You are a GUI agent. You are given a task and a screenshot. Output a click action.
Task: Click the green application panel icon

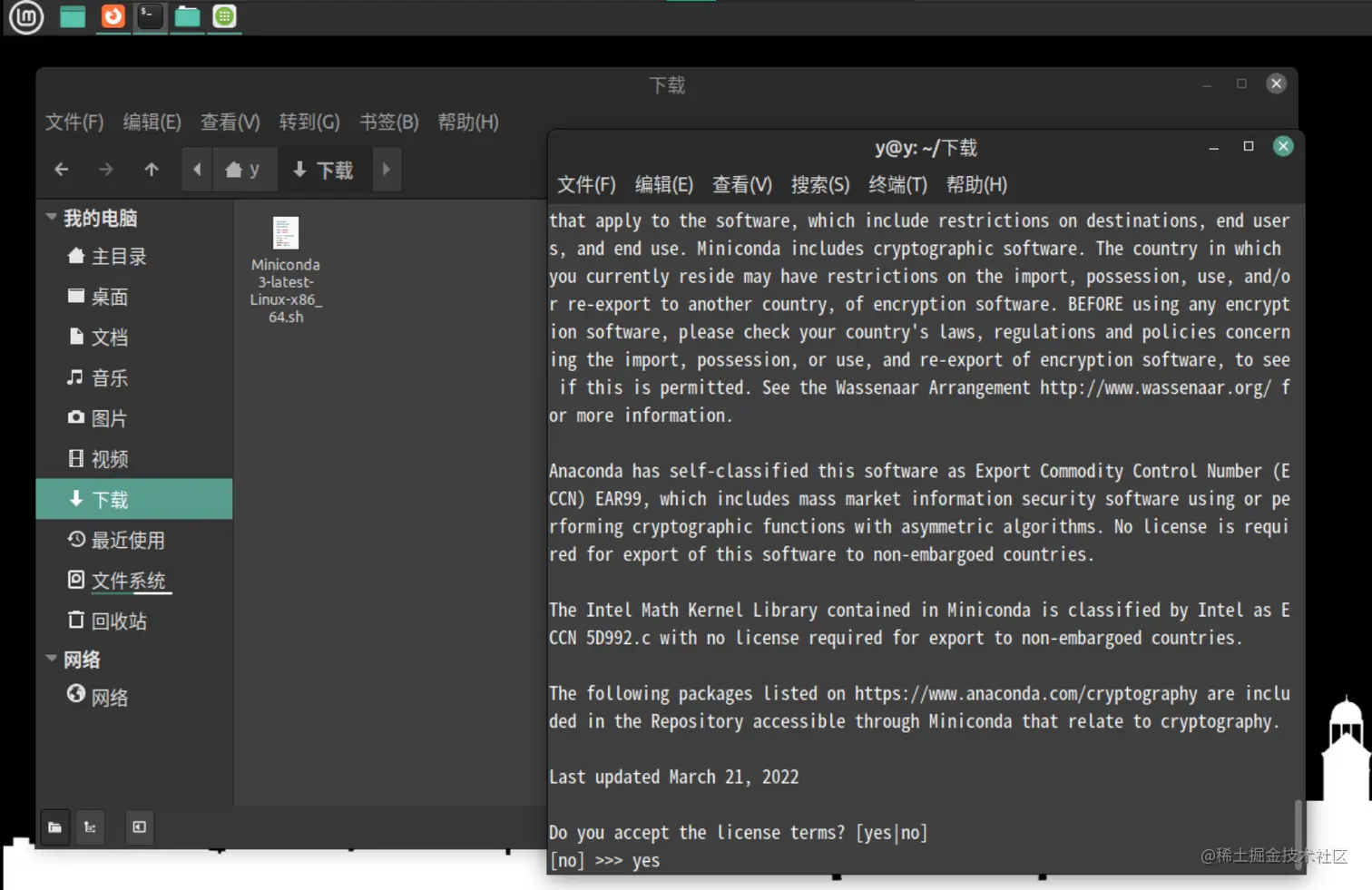pos(224,16)
